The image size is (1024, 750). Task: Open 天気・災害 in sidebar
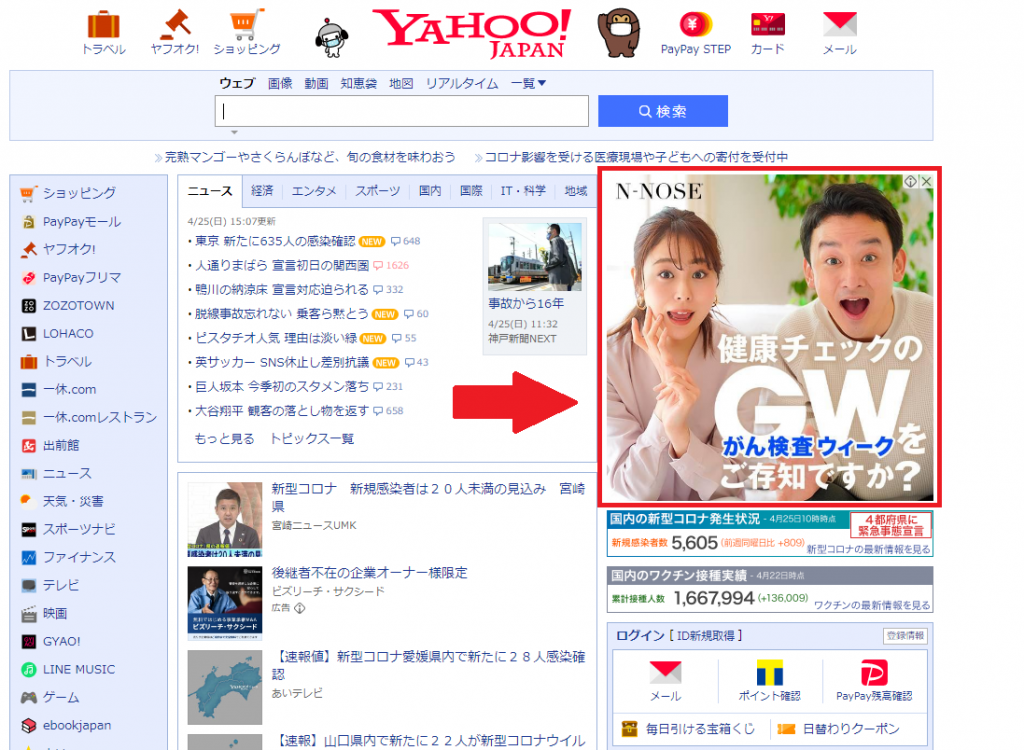(62, 501)
